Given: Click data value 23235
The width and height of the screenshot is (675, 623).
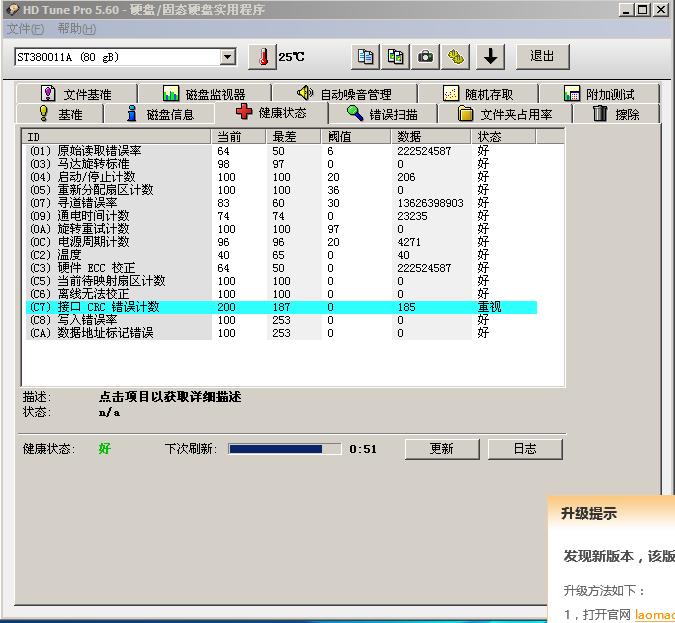Looking at the screenshot, I should 412,216.
